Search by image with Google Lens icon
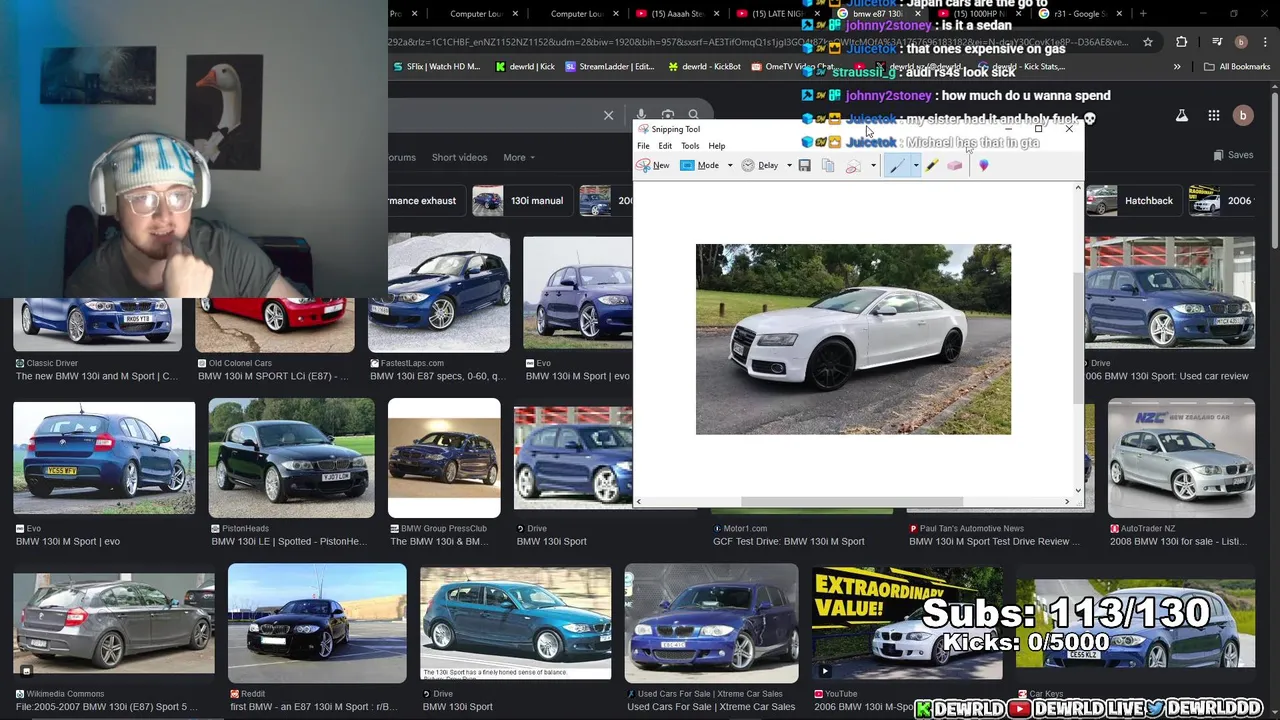Viewport: 1280px width, 720px height. 668,115
